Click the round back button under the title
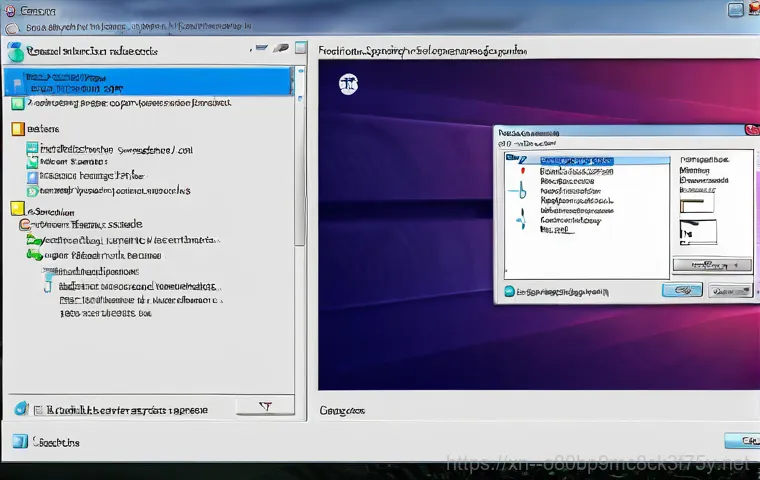This screenshot has width=760, height=480. pos(12,29)
